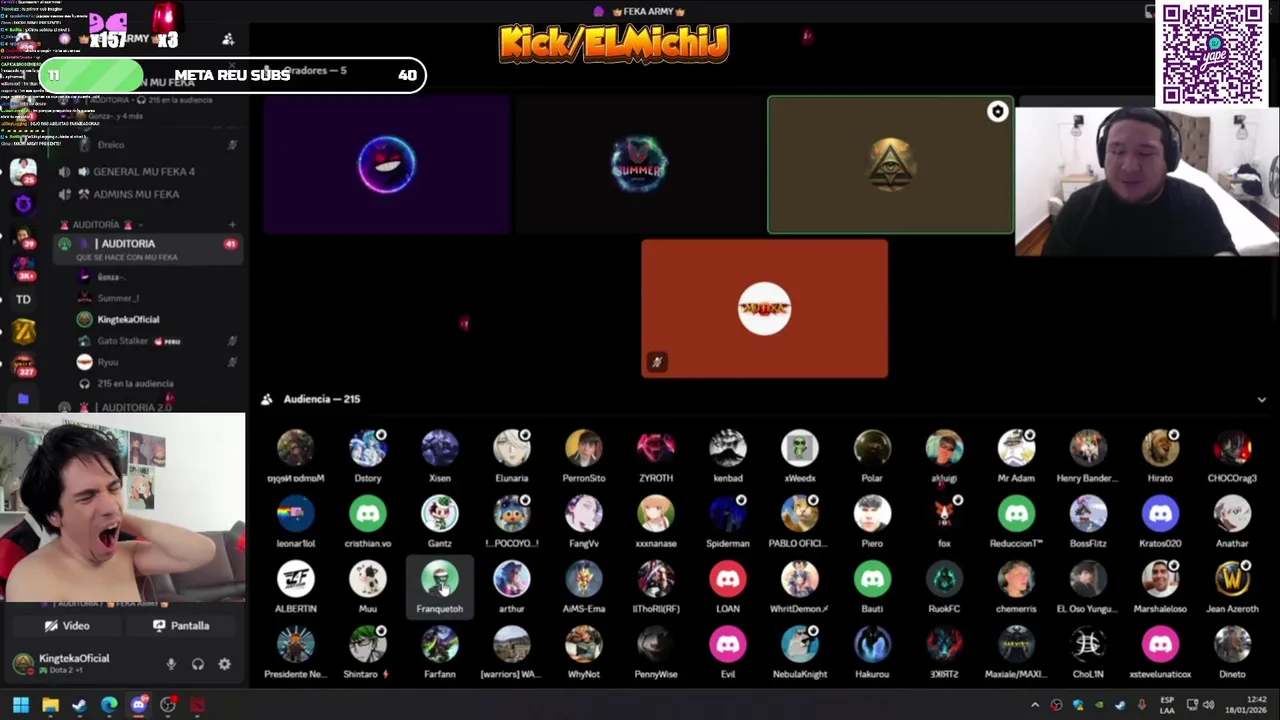Image resolution: width=1280 pixels, height=720 pixels.
Task: Open audience member Elunaria's avatar
Action: [x=512, y=449]
